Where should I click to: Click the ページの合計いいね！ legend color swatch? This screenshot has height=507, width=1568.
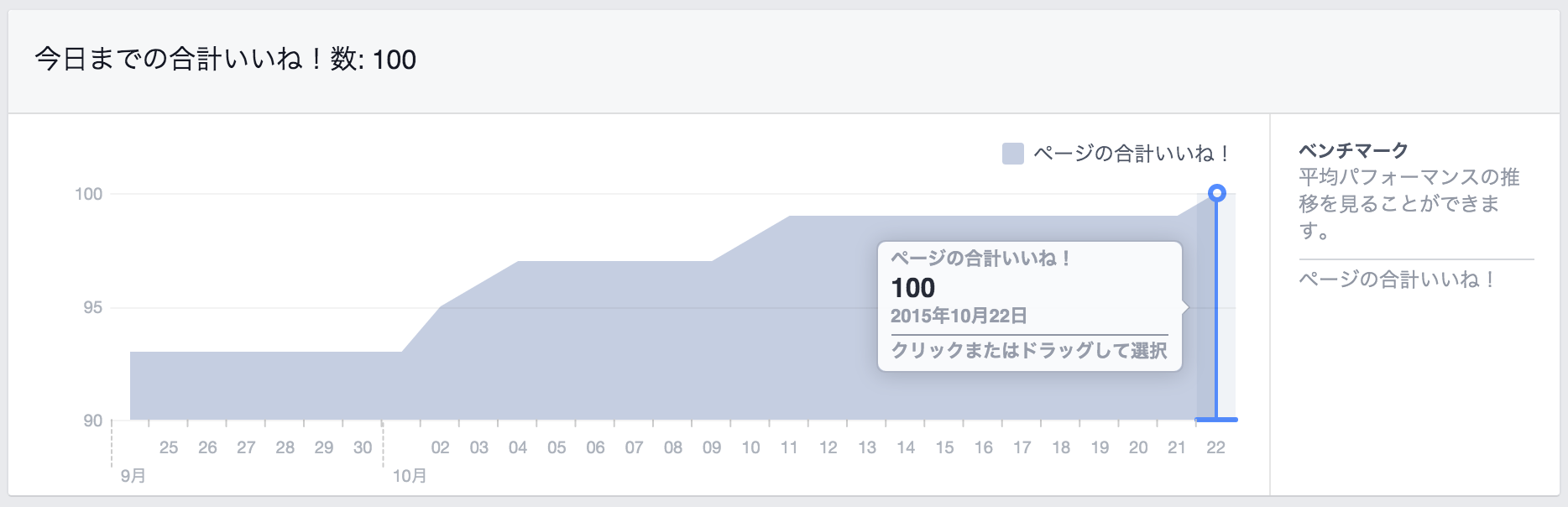[1013, 154]
